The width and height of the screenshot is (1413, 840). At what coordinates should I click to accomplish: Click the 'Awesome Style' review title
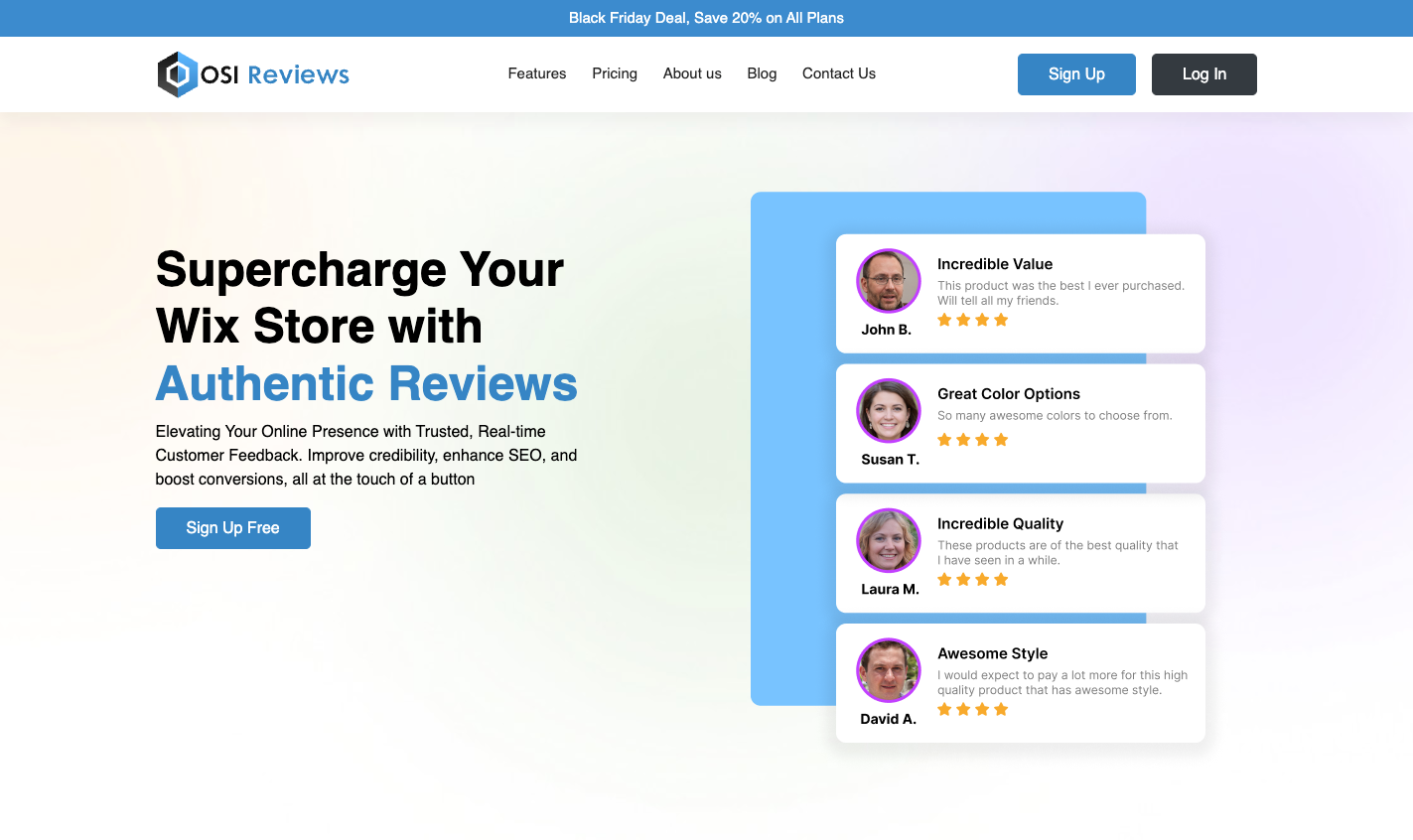click(993, 653)
